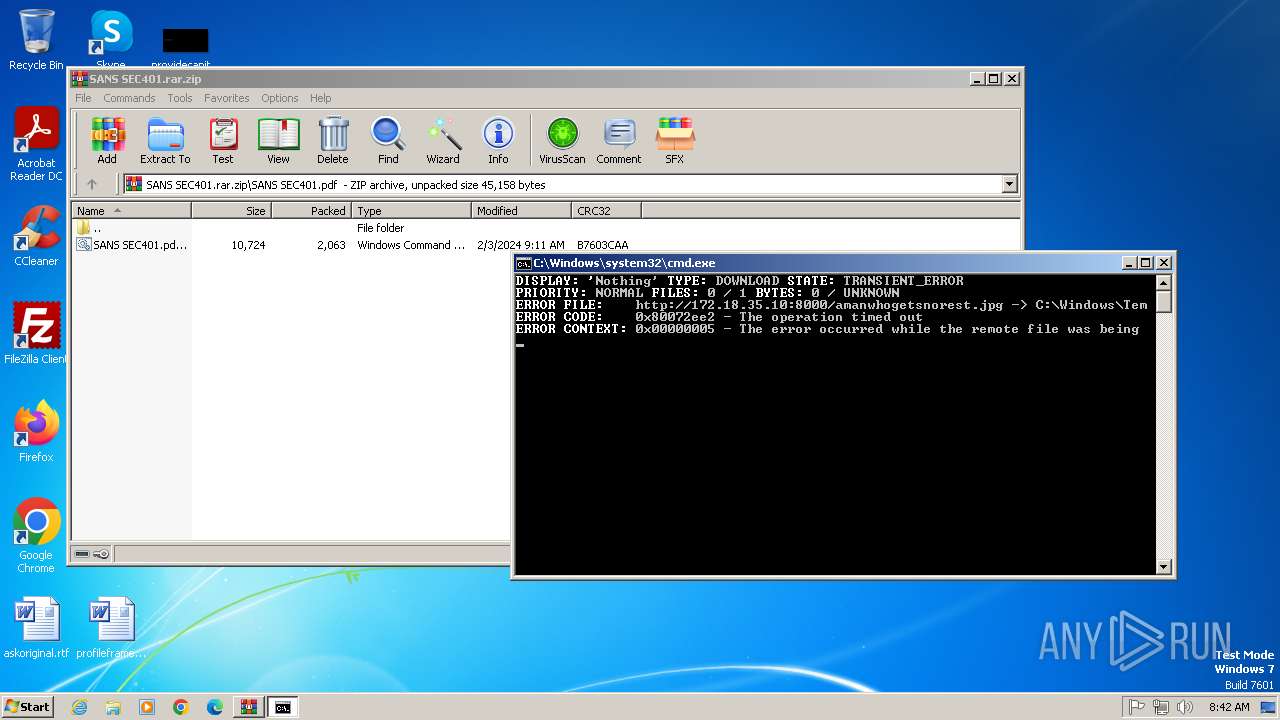This screenshot has height=720, width=1280.
Task: Click the key icon in WinRAR status bar
Action: pyautogui.click(x=101, y=554)
